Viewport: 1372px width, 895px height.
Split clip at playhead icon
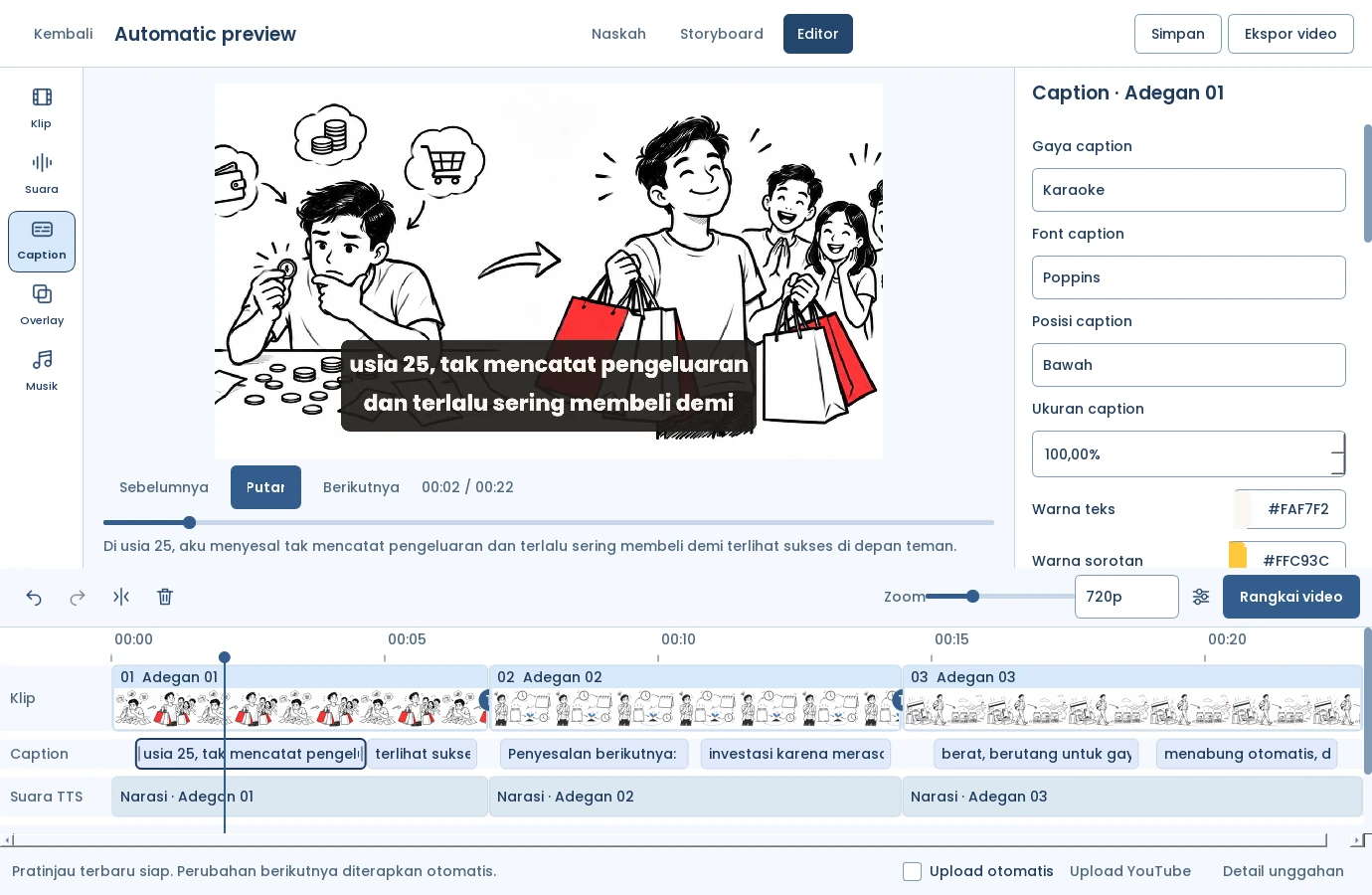[x=121, y=597]
